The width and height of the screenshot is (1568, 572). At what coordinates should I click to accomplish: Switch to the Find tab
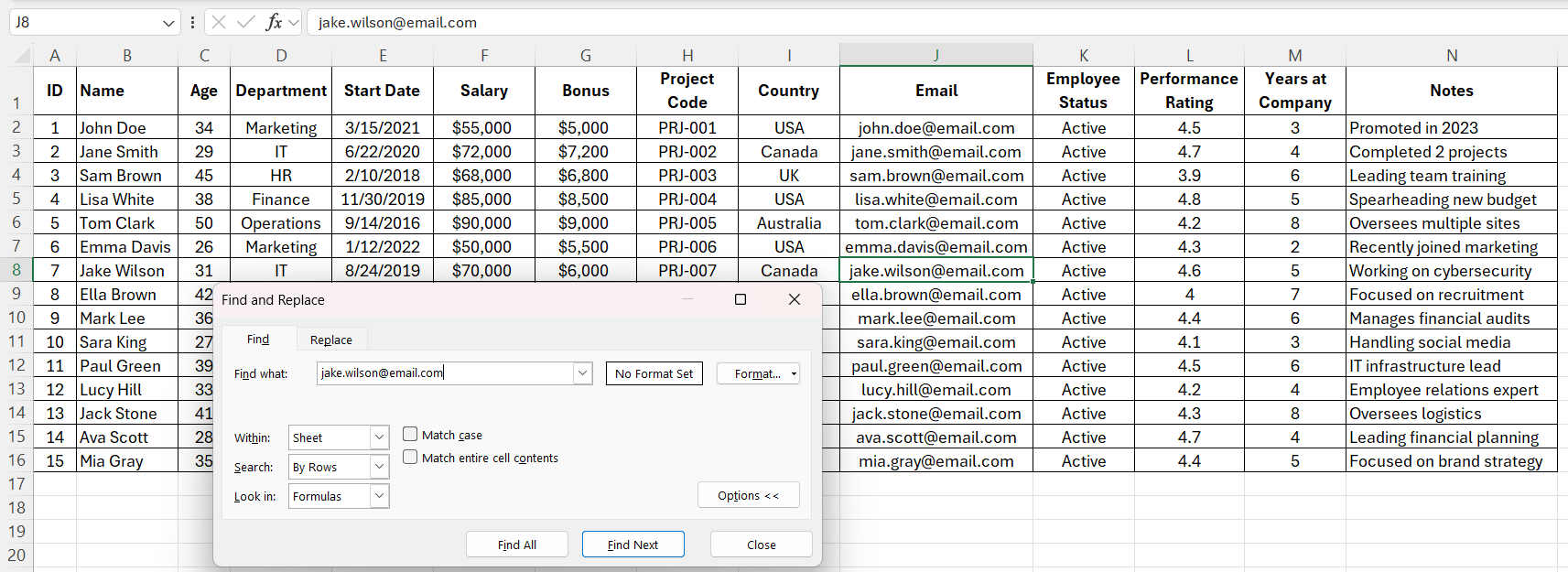pyautogui.click(x=258, y=340)
